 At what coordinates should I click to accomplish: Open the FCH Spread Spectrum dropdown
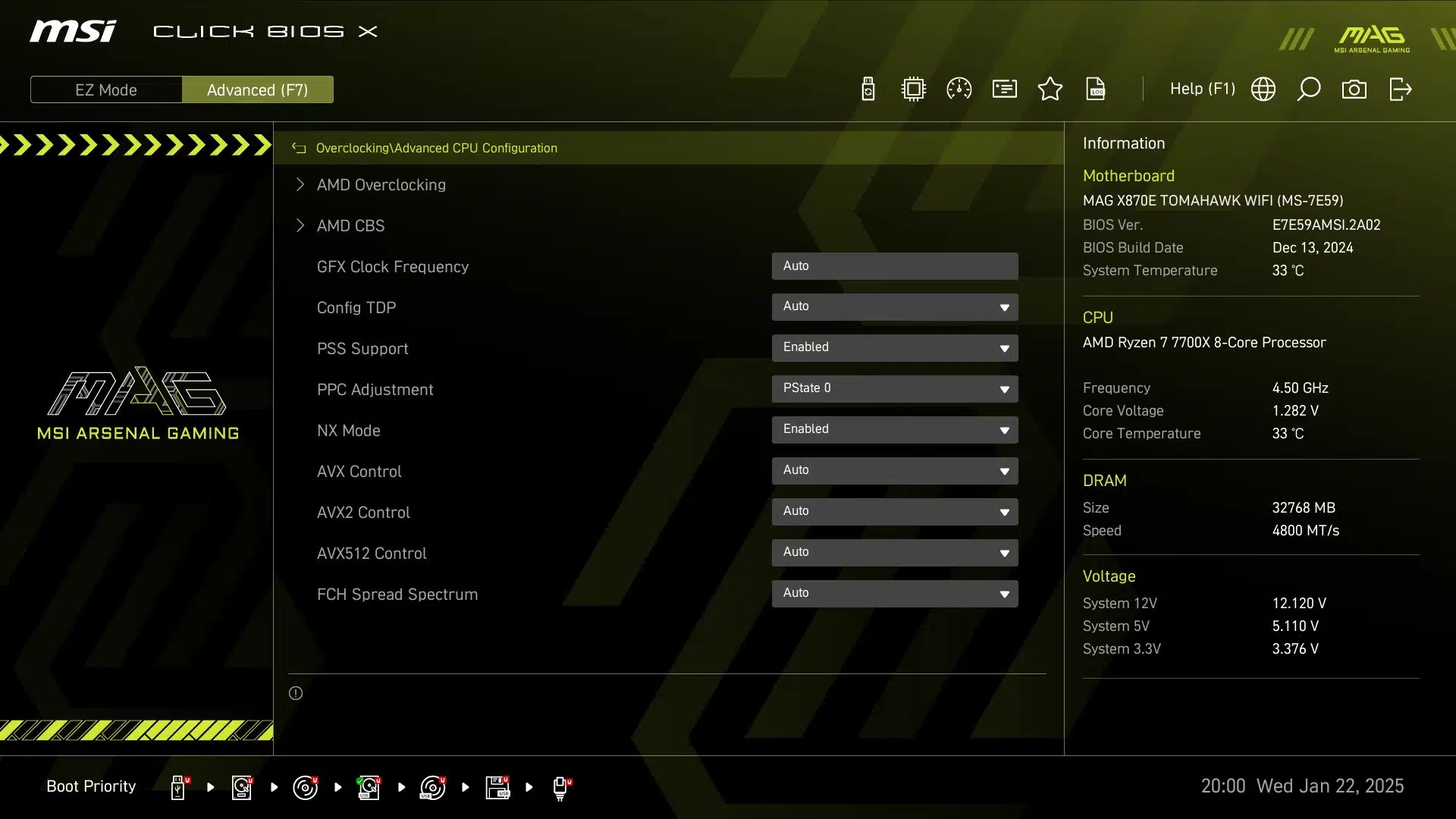pyautogui.click(x=895, y=594)
